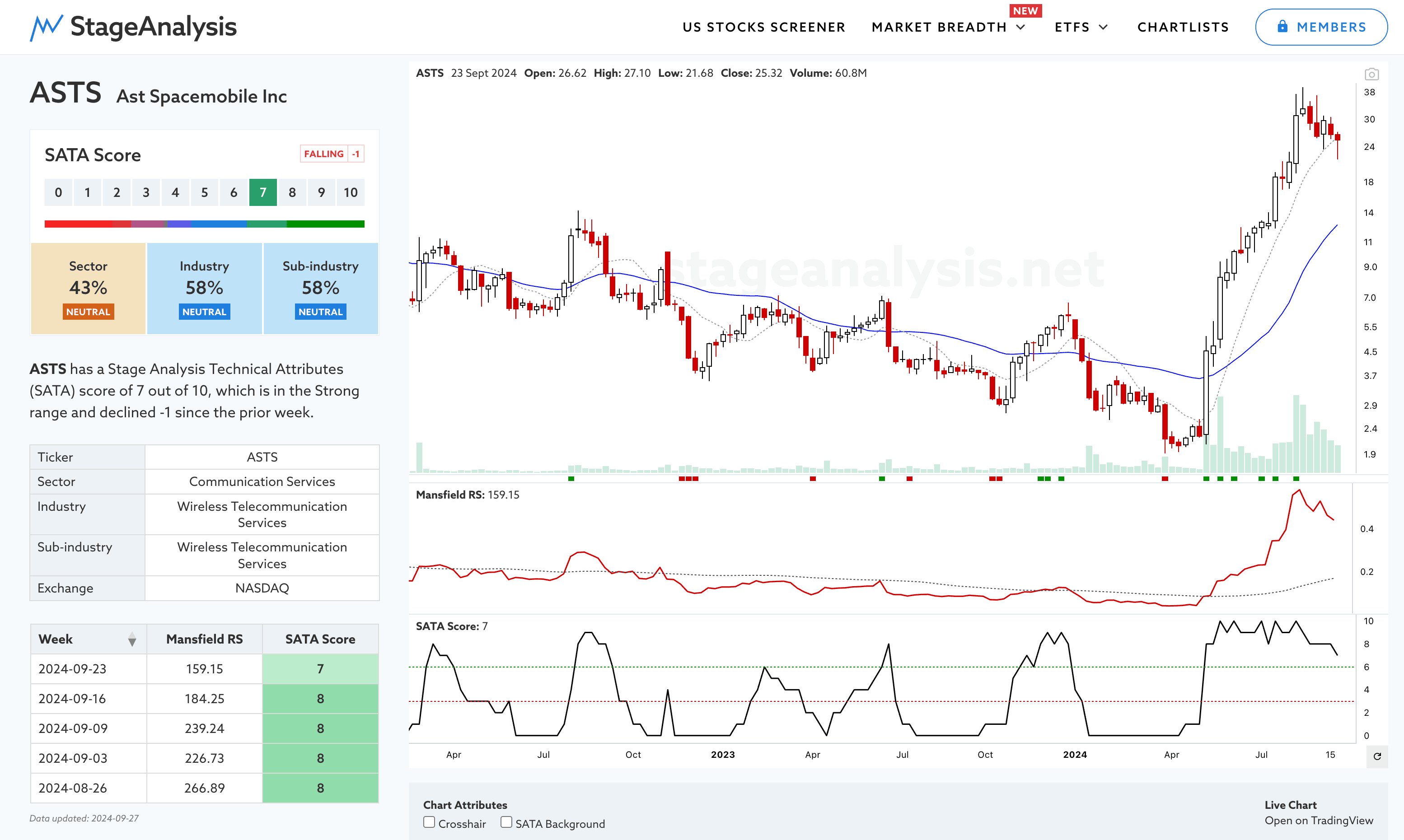Click the 2023 label on time axis
Viewport: 1404px width, 840px height.
click(723, 755)
